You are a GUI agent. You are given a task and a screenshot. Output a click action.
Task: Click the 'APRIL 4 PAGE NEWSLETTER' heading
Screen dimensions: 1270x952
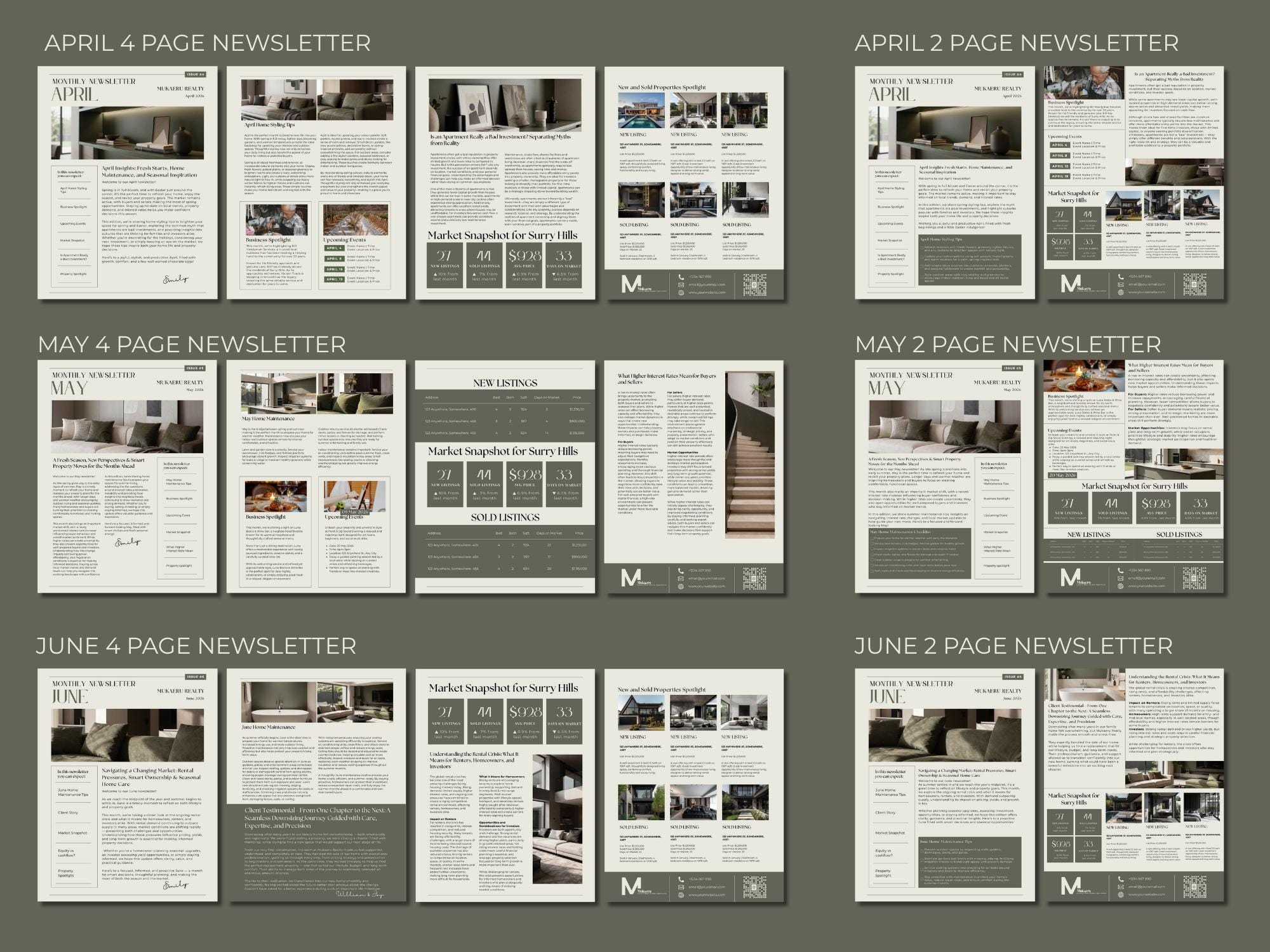(208, 43)
